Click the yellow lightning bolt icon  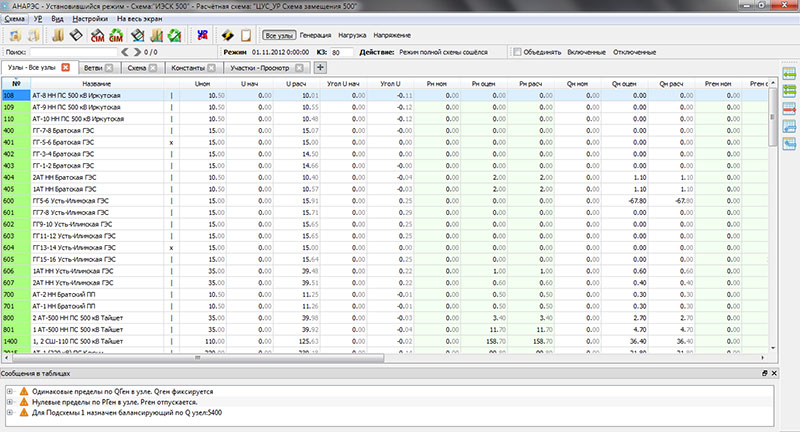pyautogui.click(x=228, y=35)
